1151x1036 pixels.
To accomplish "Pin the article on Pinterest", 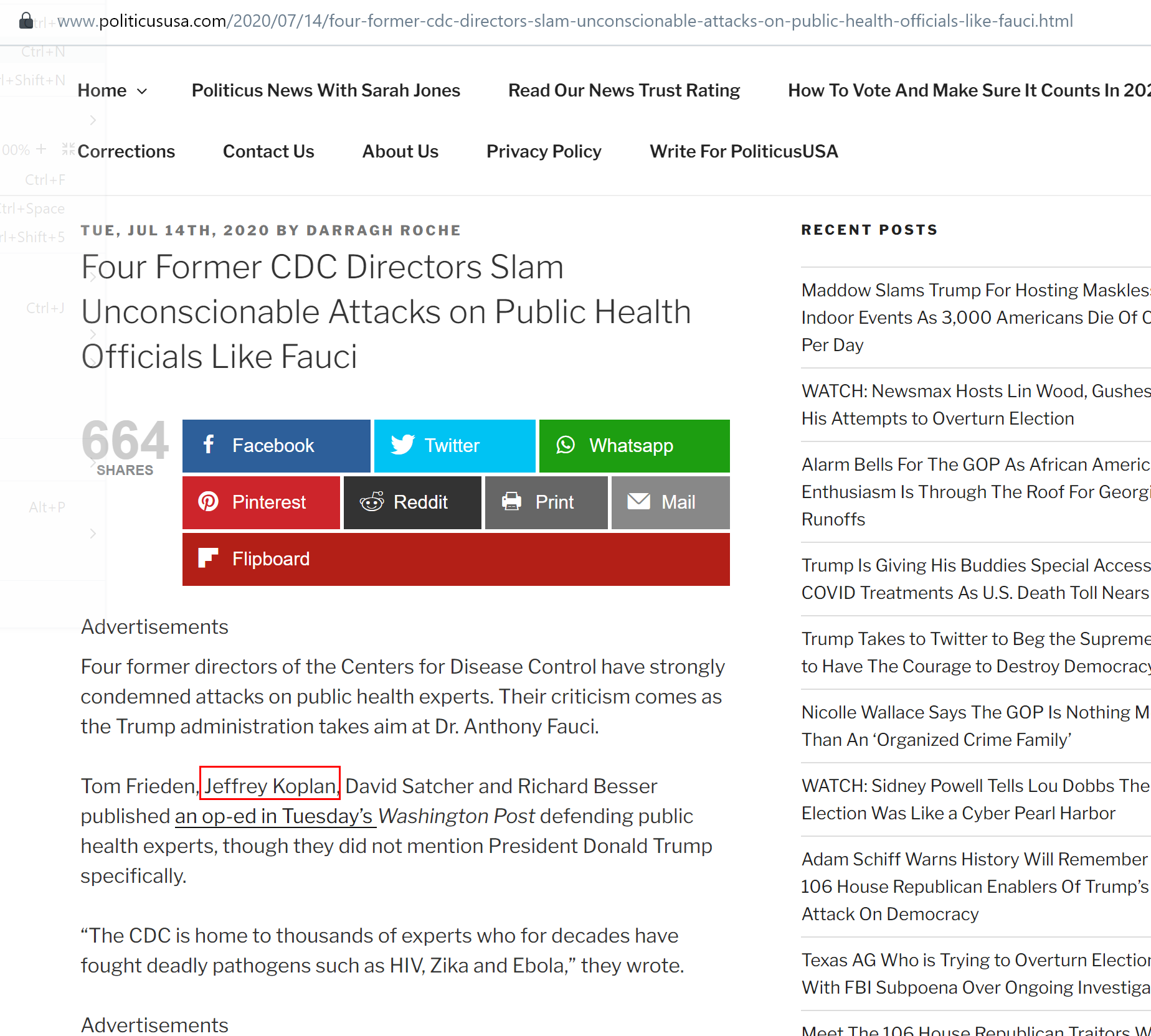I will [261, 502].
